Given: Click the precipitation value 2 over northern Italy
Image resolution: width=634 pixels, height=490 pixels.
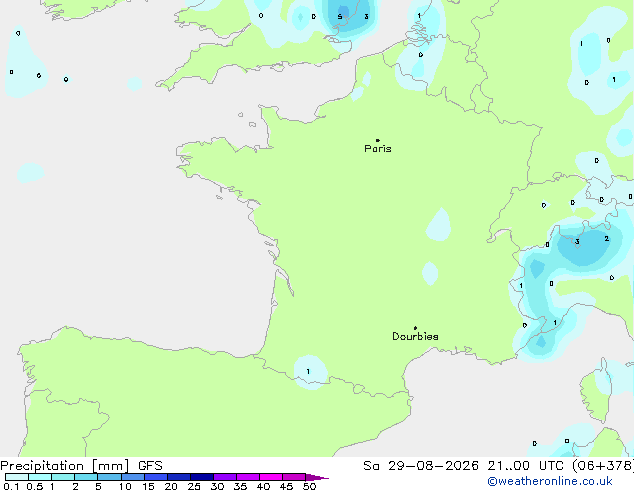Looking at the screenshot, I should 607,239.
